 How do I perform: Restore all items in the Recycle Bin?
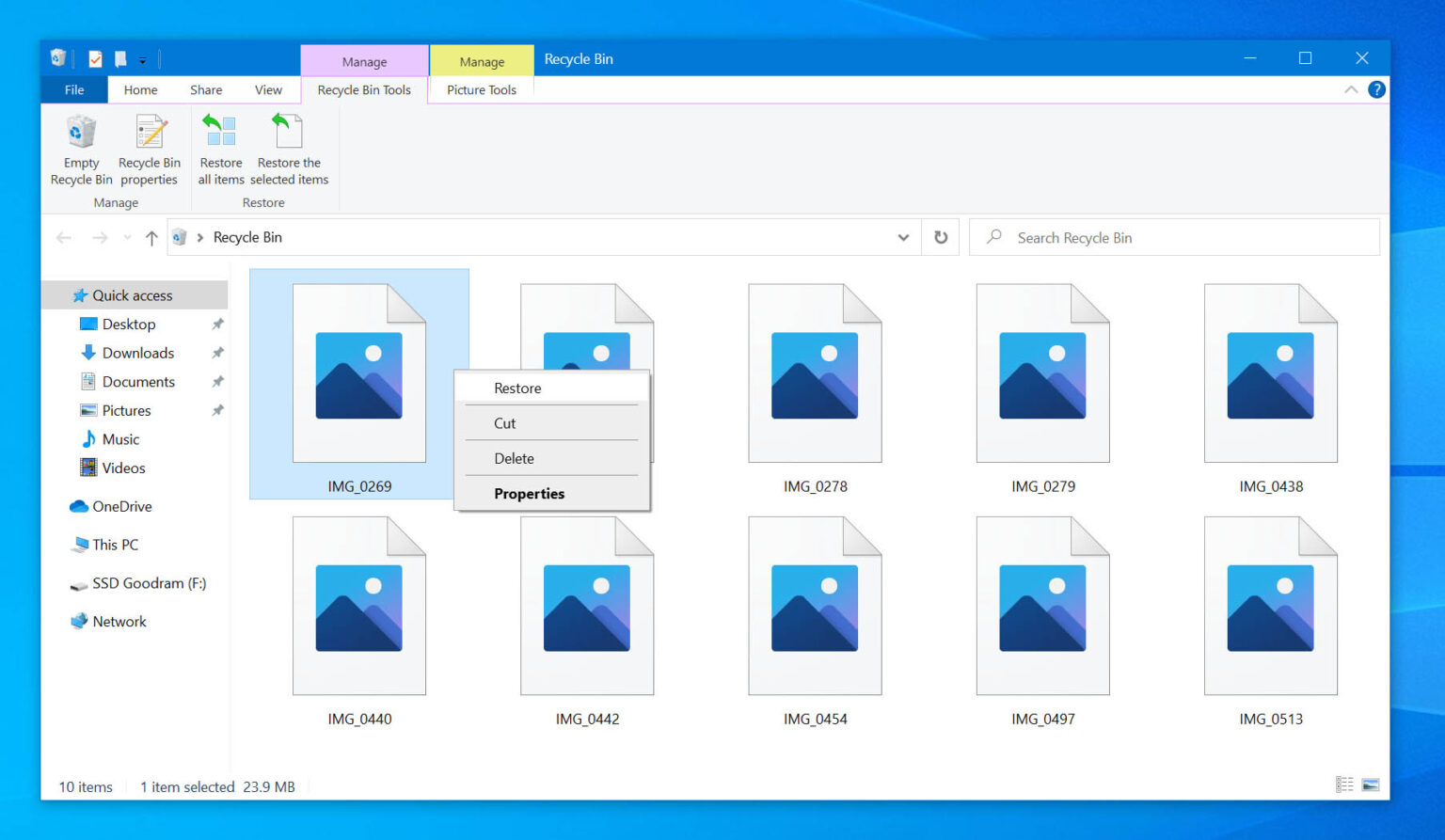pyautogui.click(x=220, y=149)
